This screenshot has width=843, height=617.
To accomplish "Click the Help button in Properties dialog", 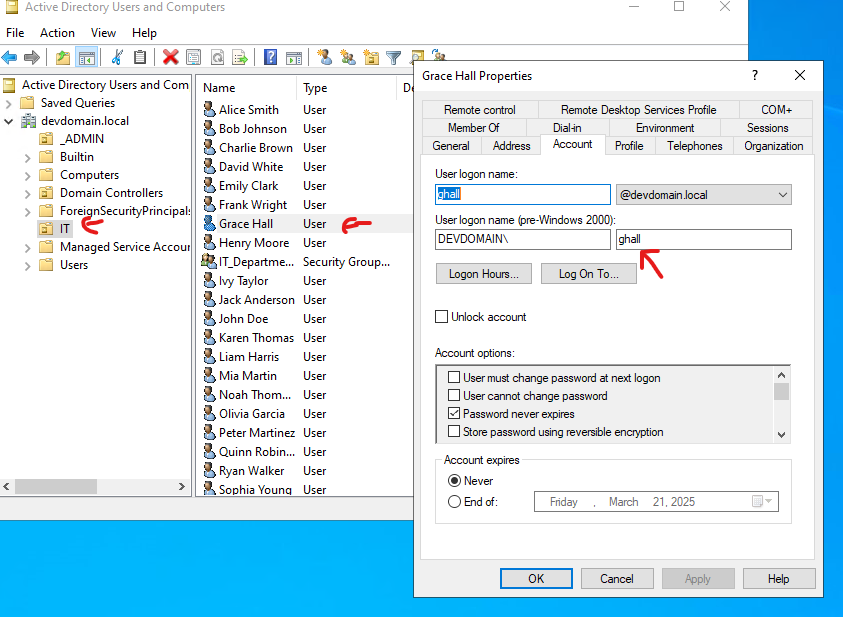I will 778,578.
